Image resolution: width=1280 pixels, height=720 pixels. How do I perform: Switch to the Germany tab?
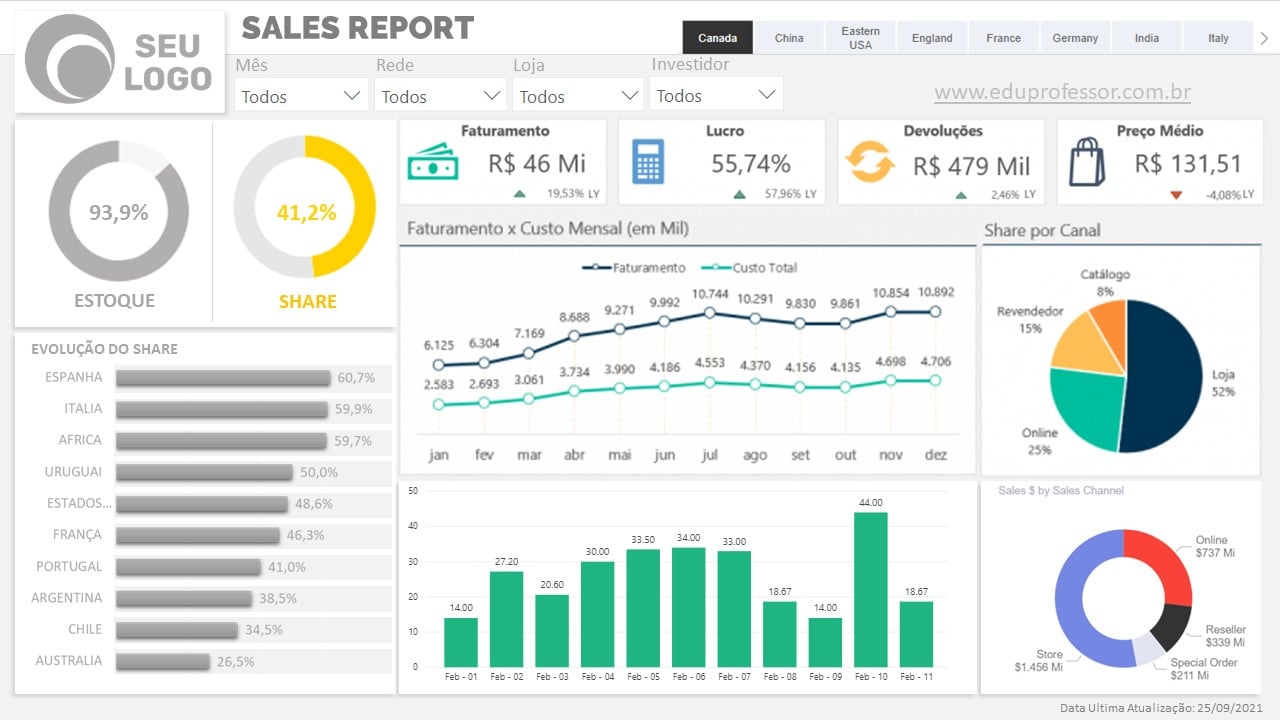click(1075, 38)
